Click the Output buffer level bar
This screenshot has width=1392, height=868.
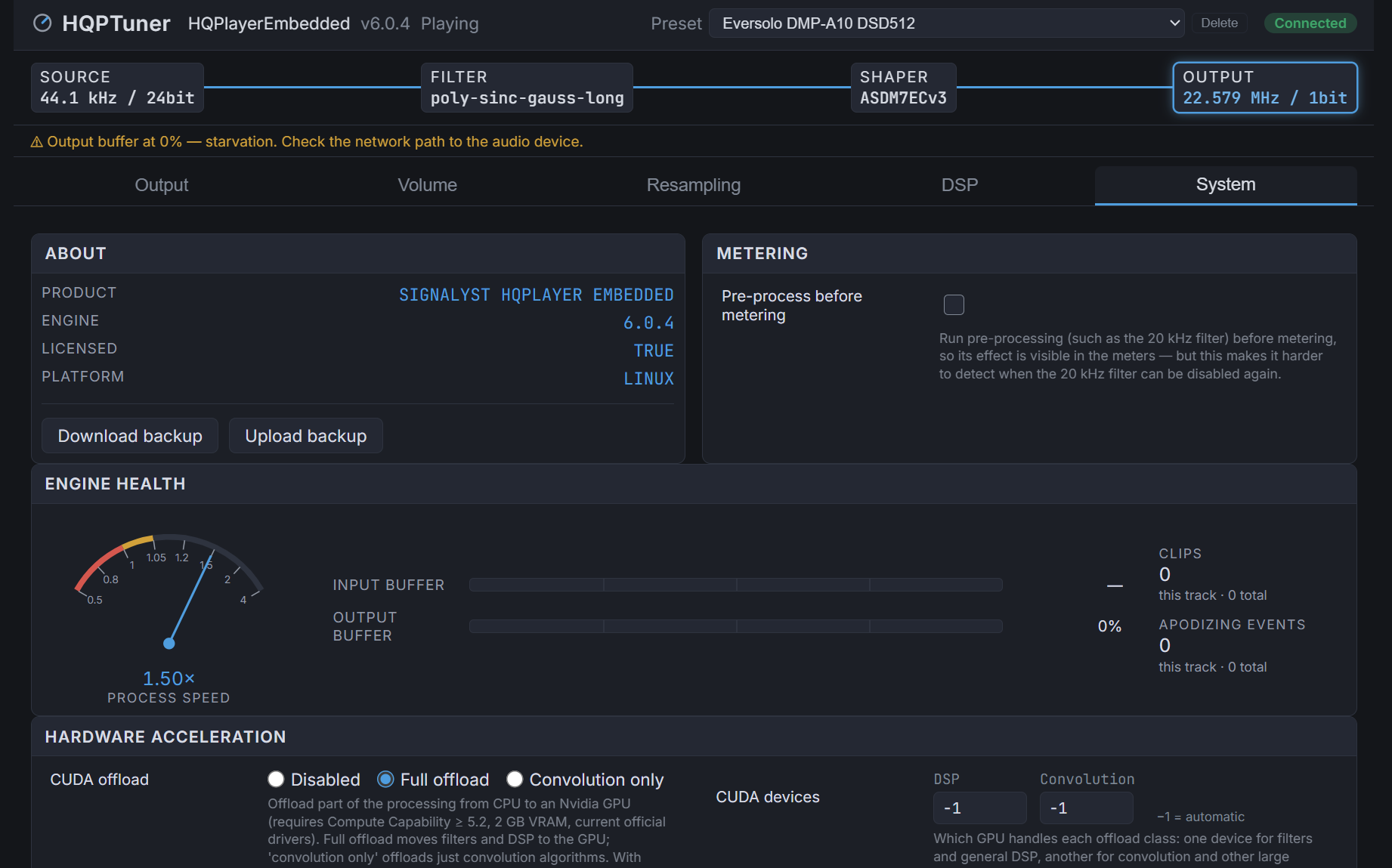736,626
